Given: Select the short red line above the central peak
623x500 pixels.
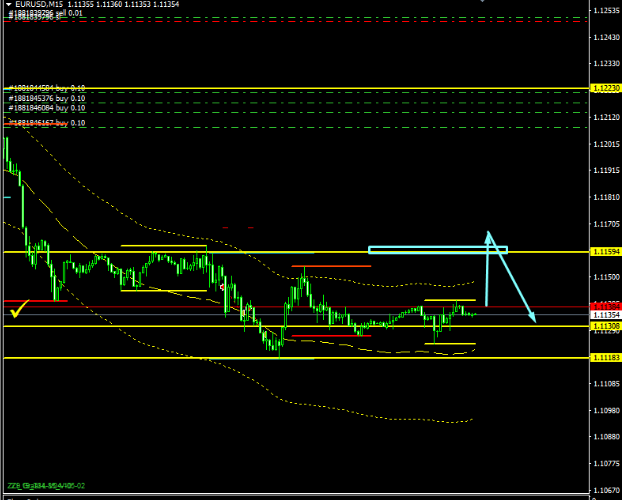Looking at the screenshot, I should (x=332, y=266).
